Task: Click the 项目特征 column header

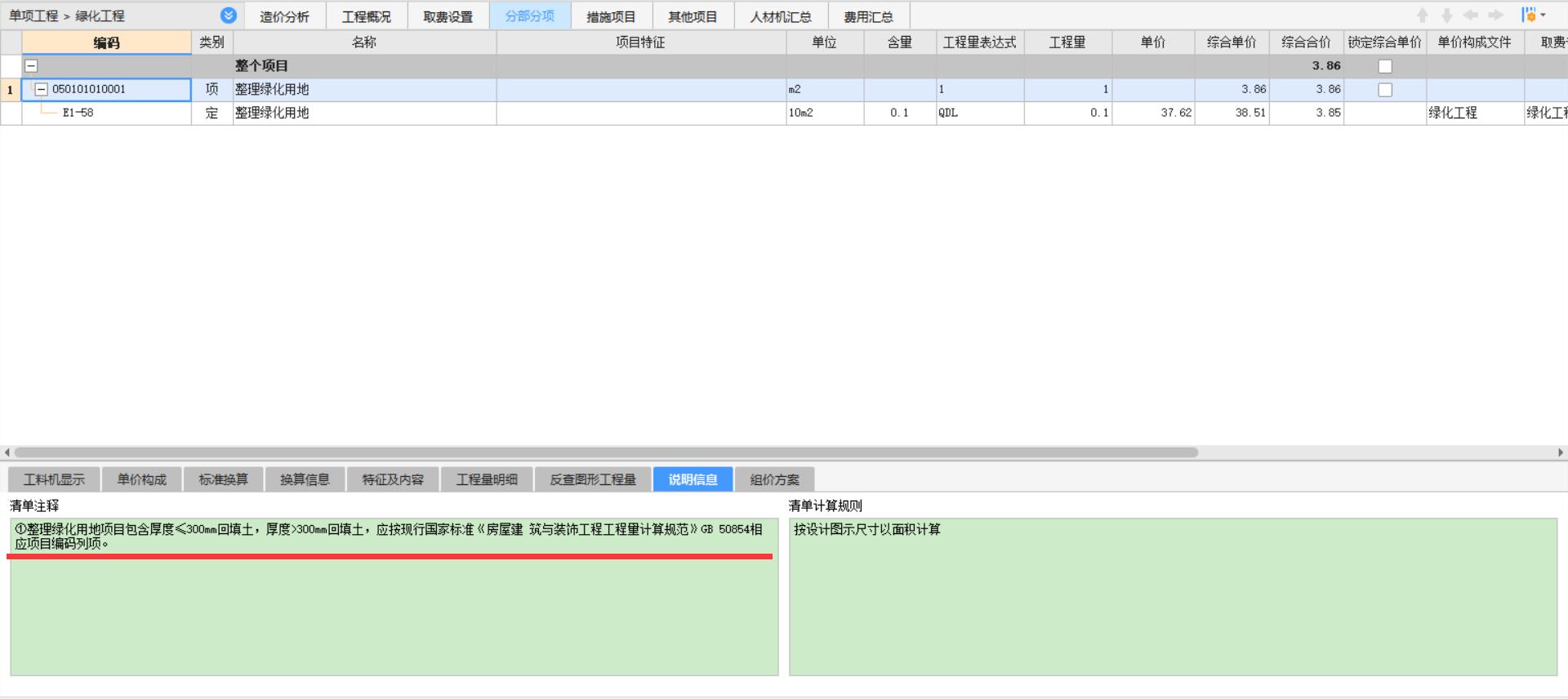Action: [x=641, y=42]
